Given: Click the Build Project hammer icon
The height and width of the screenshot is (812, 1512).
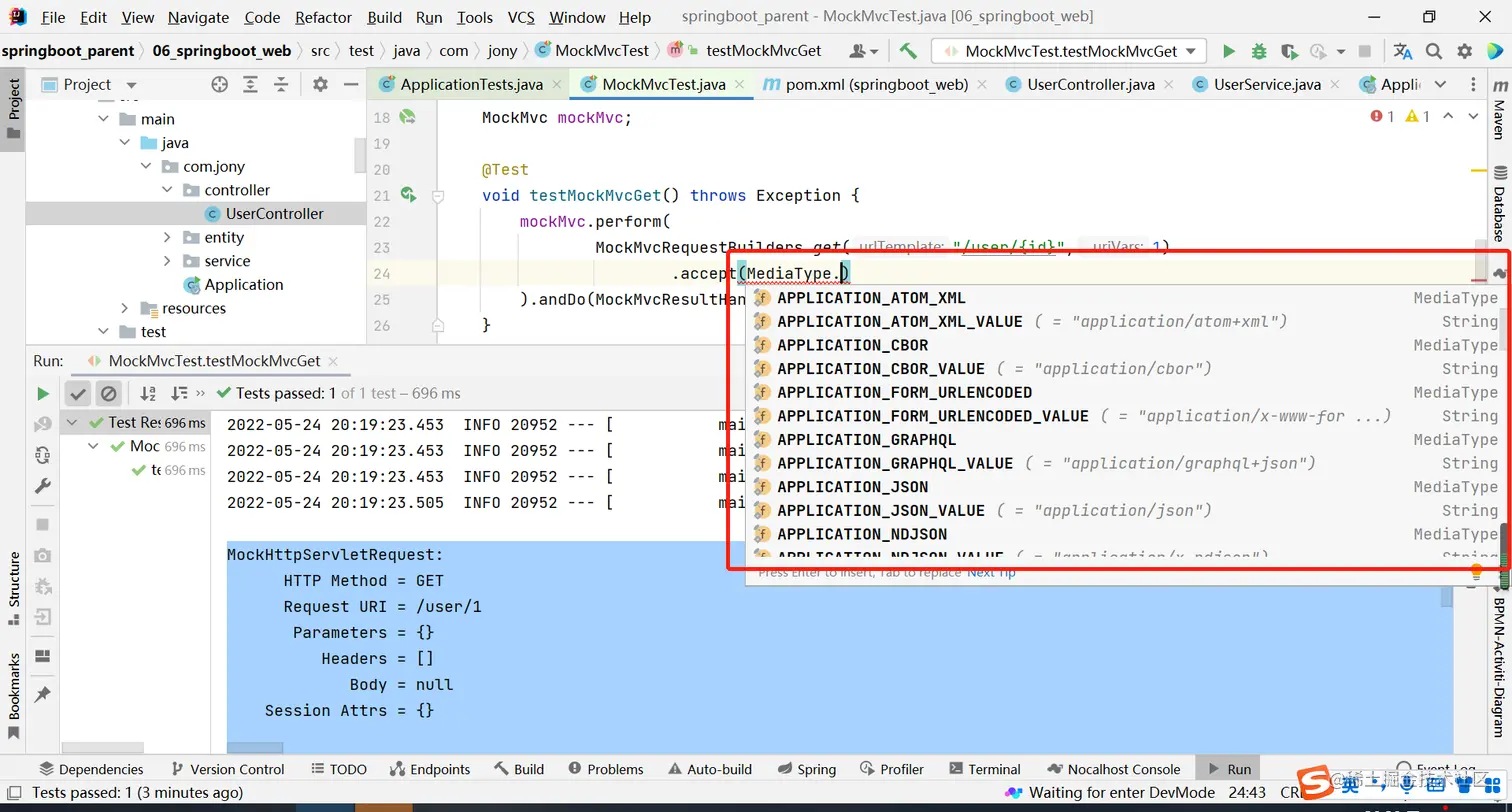Looking at the screenshot, I should click(908, 51).
